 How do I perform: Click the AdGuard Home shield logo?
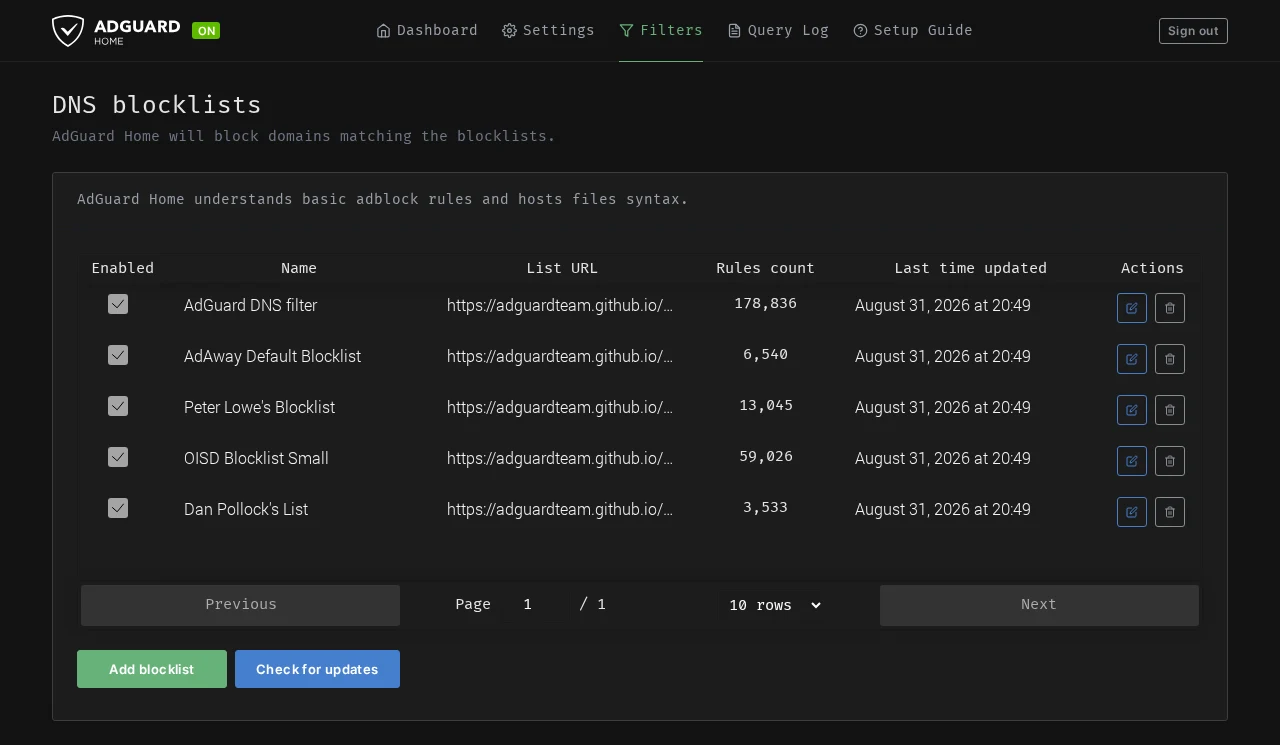point(68,31)
